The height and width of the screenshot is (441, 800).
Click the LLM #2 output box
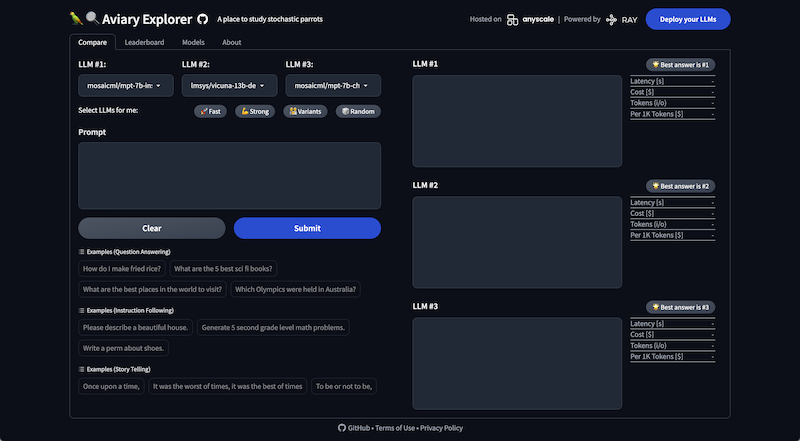coord(517,242)
